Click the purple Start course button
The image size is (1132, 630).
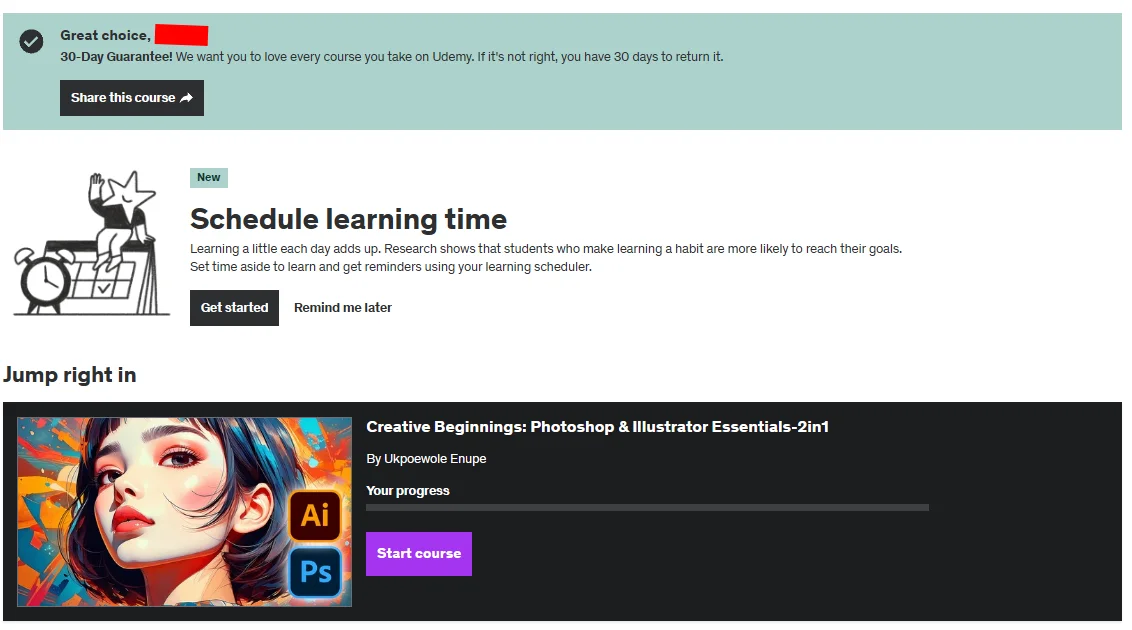(419, 554)
